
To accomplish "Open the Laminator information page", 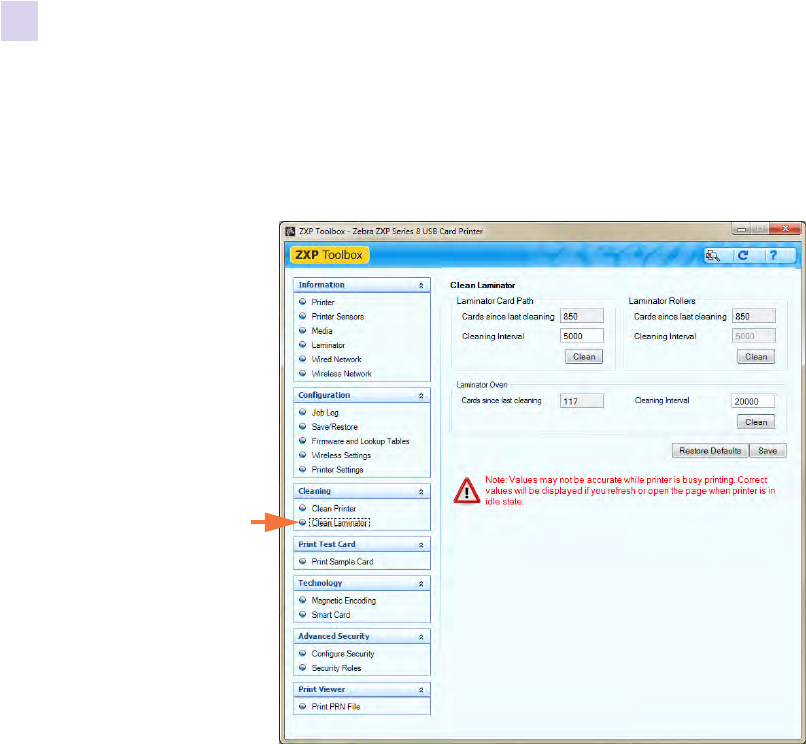I will coord(328,346).
